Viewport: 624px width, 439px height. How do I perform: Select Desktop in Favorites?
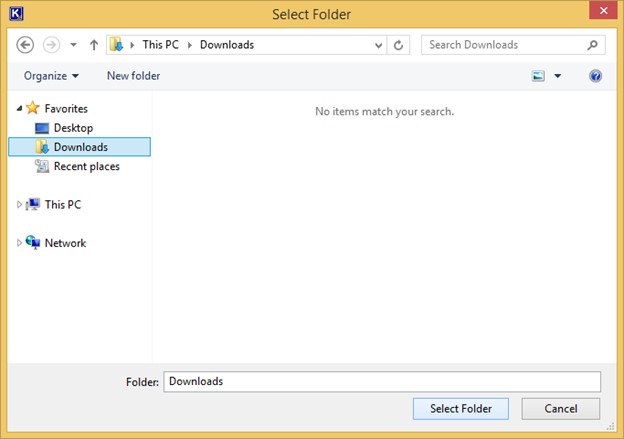click(73, 128)
